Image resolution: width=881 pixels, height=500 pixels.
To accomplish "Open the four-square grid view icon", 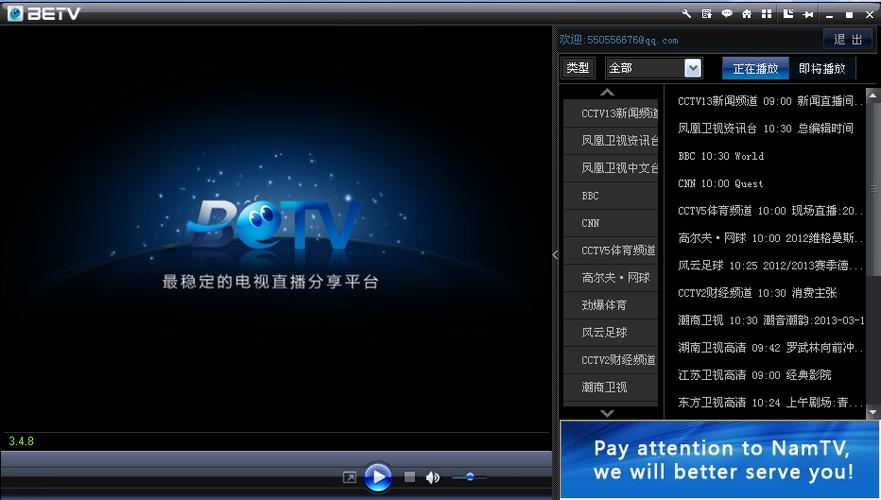I will coord(766,14).
